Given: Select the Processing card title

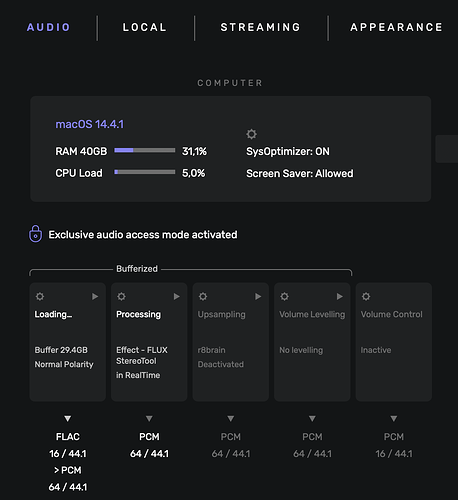Looking at the screenshot, I should point(138,314).
